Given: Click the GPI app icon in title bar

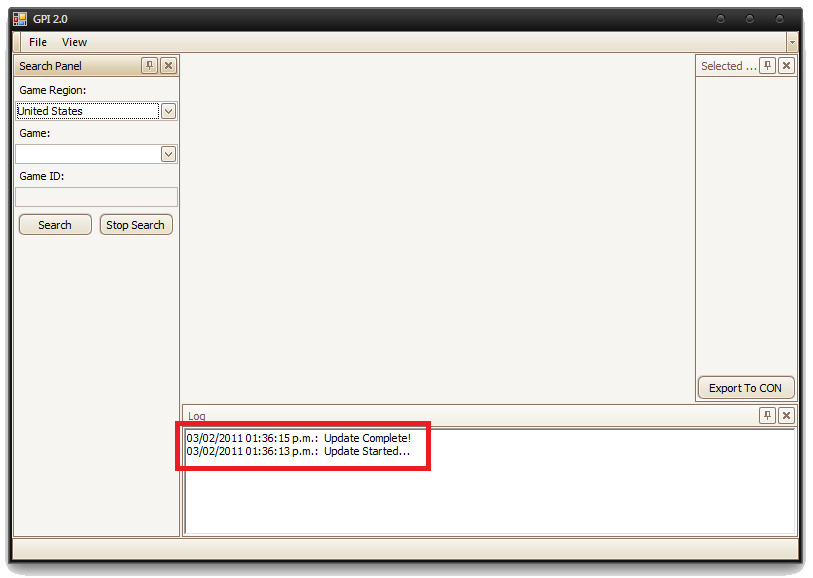Looking at the screenshot, I should 20,19.
